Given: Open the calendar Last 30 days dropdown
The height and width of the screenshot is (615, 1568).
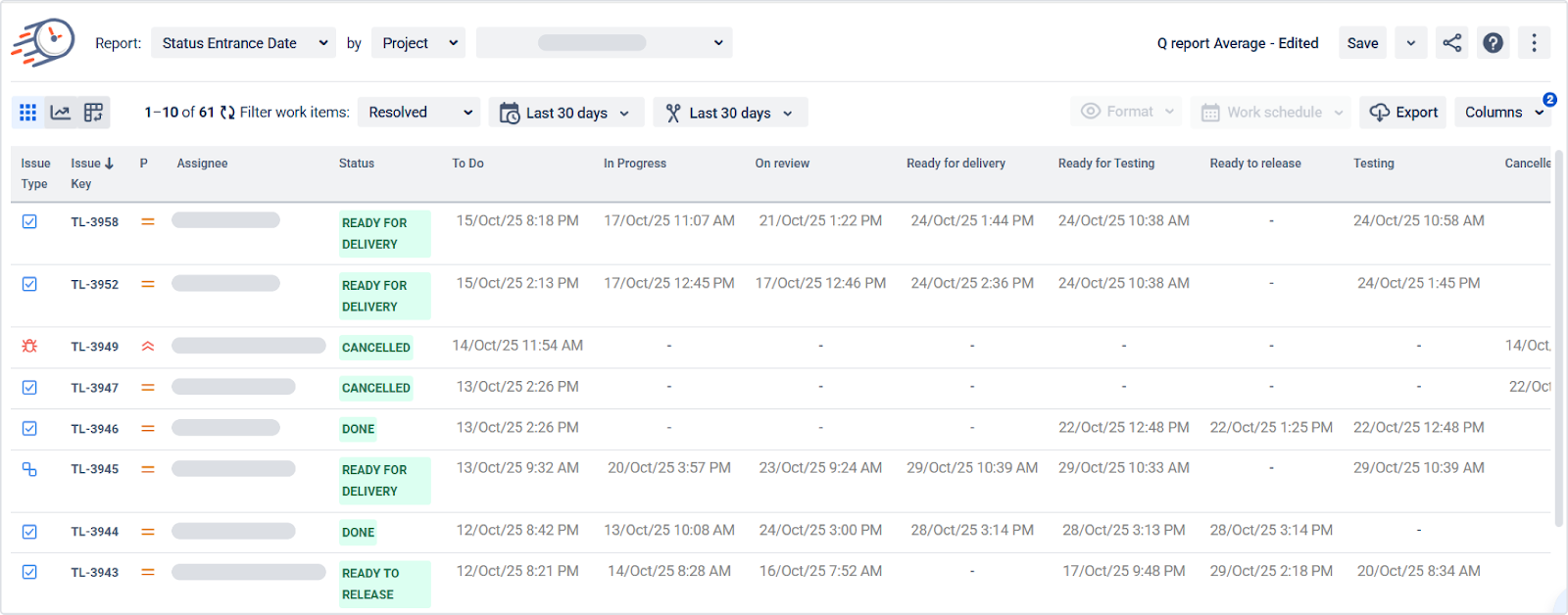Looking at the screenshot, I should click(x=566, y=113).
